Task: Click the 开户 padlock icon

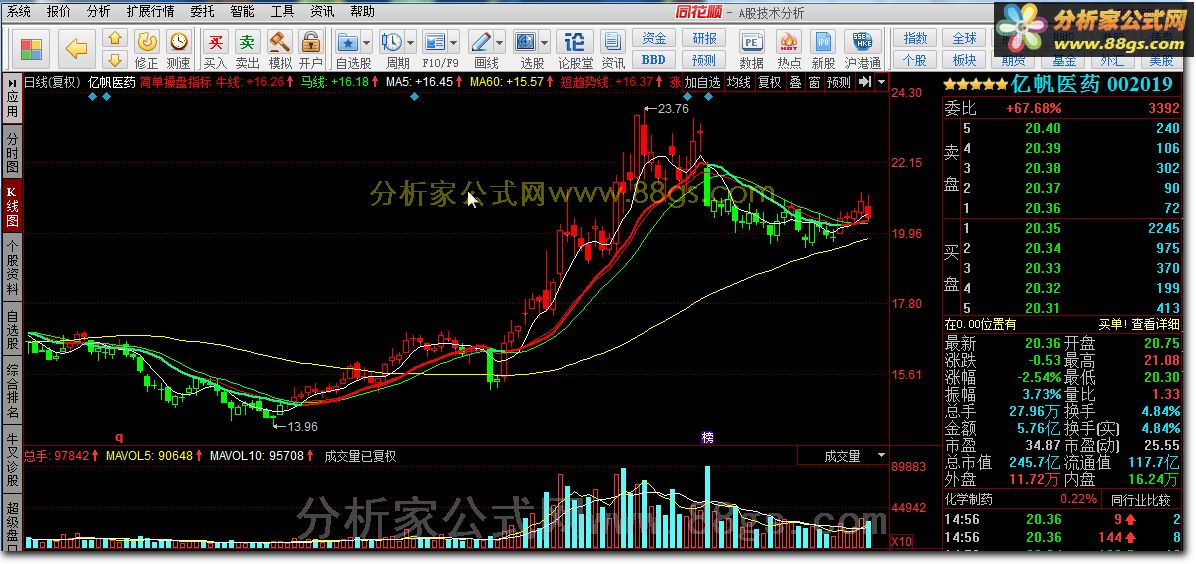Action: coord(310,42)
